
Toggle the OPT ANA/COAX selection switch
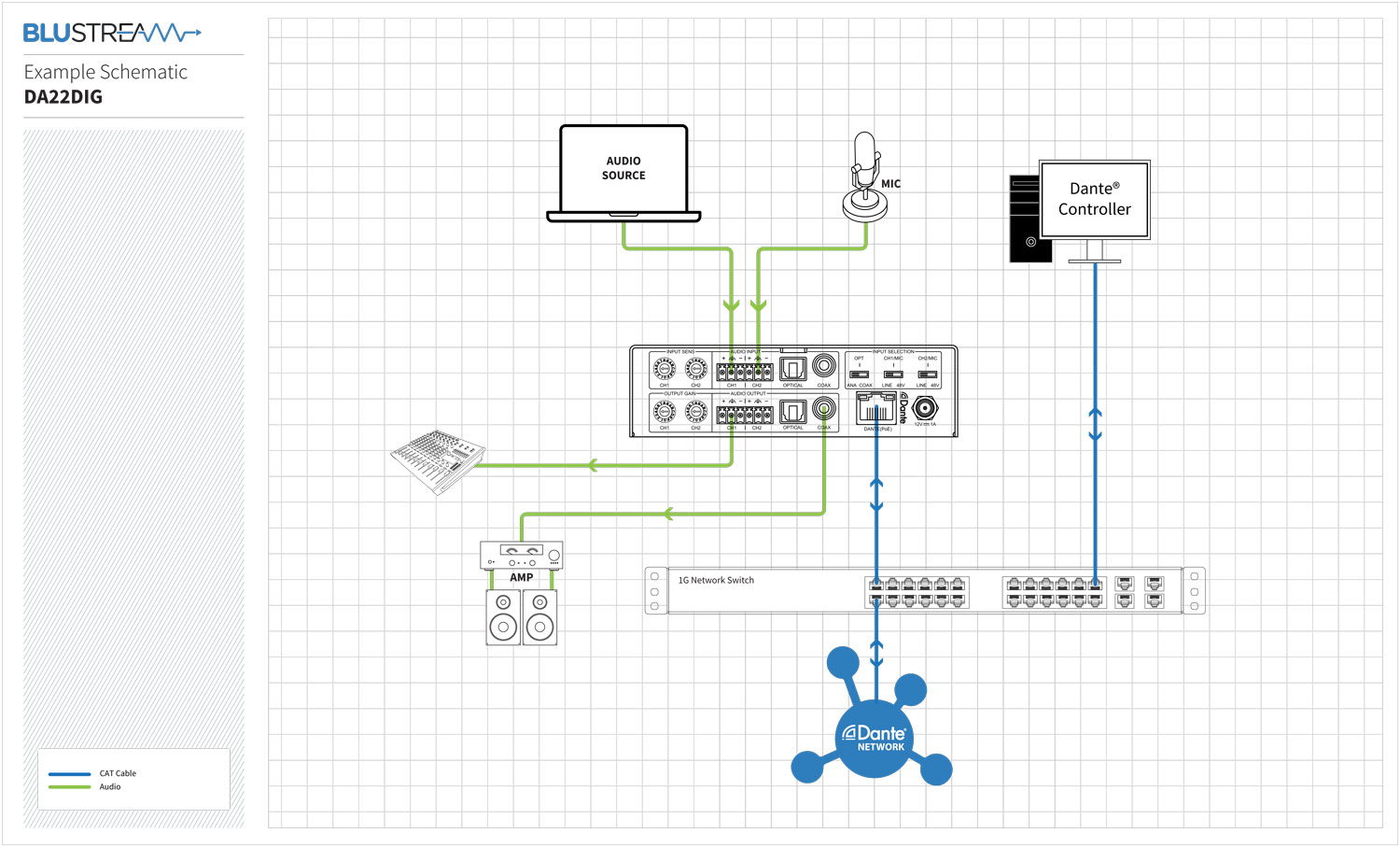point(860,374)
